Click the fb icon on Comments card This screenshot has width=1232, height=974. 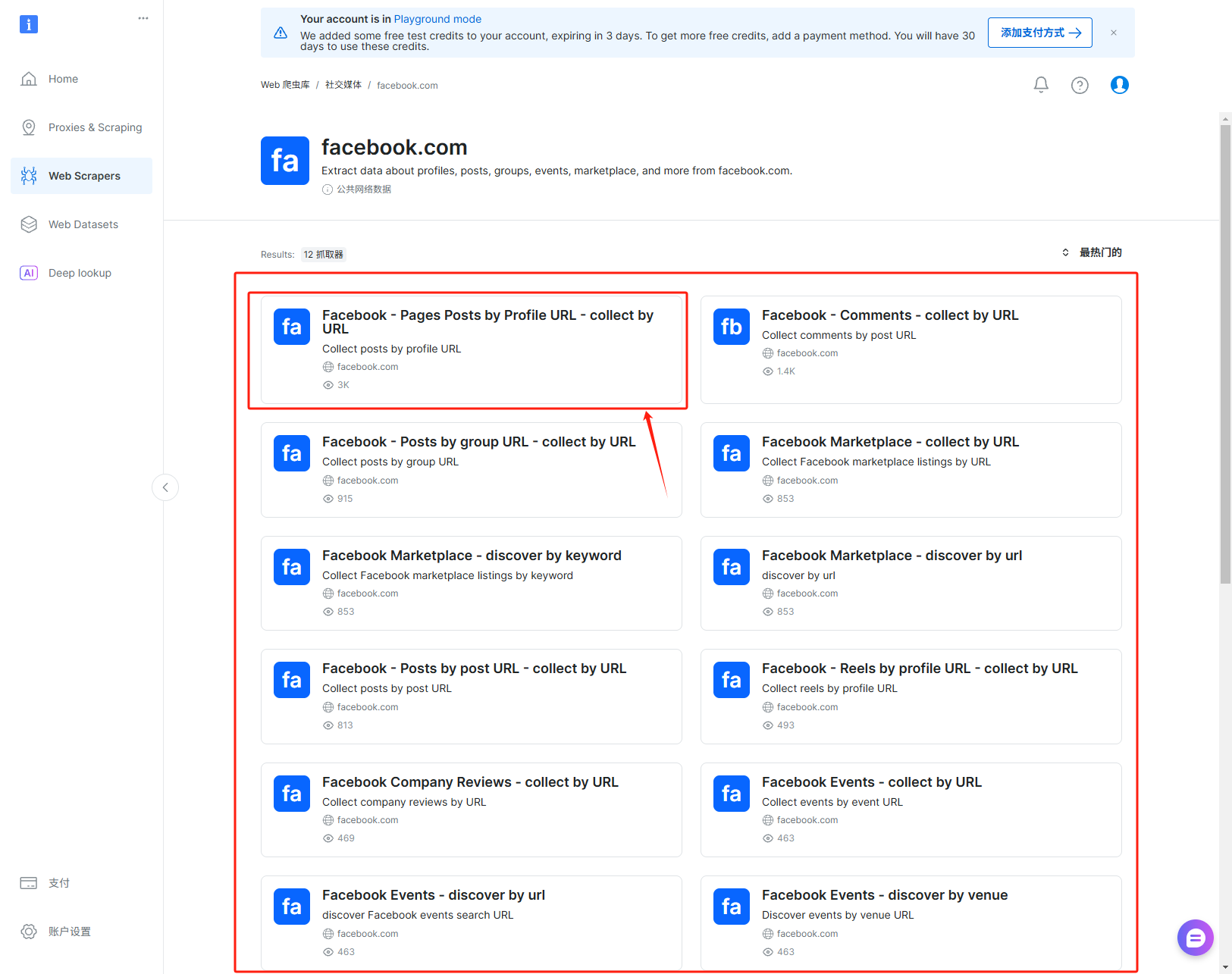pyautogui.click(x=732, y=327)
